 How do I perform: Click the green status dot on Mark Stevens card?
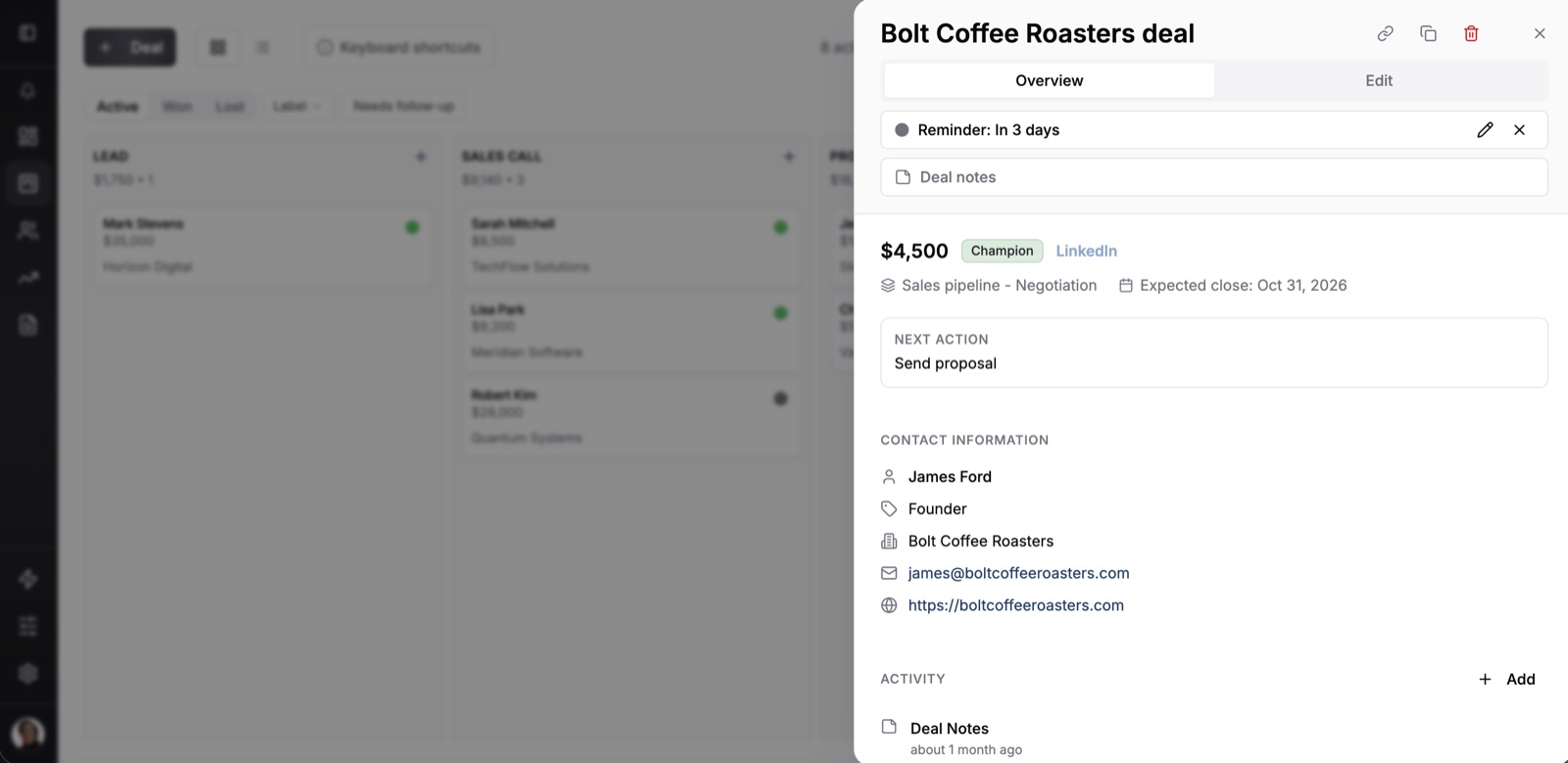(x=413, y=227)
